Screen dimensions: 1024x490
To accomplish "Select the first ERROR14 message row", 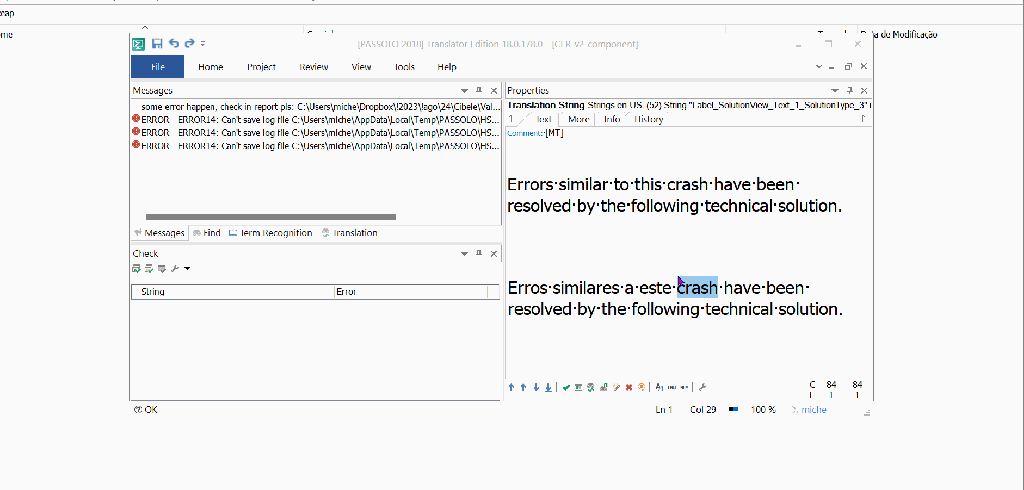I will tap(316, 119).
